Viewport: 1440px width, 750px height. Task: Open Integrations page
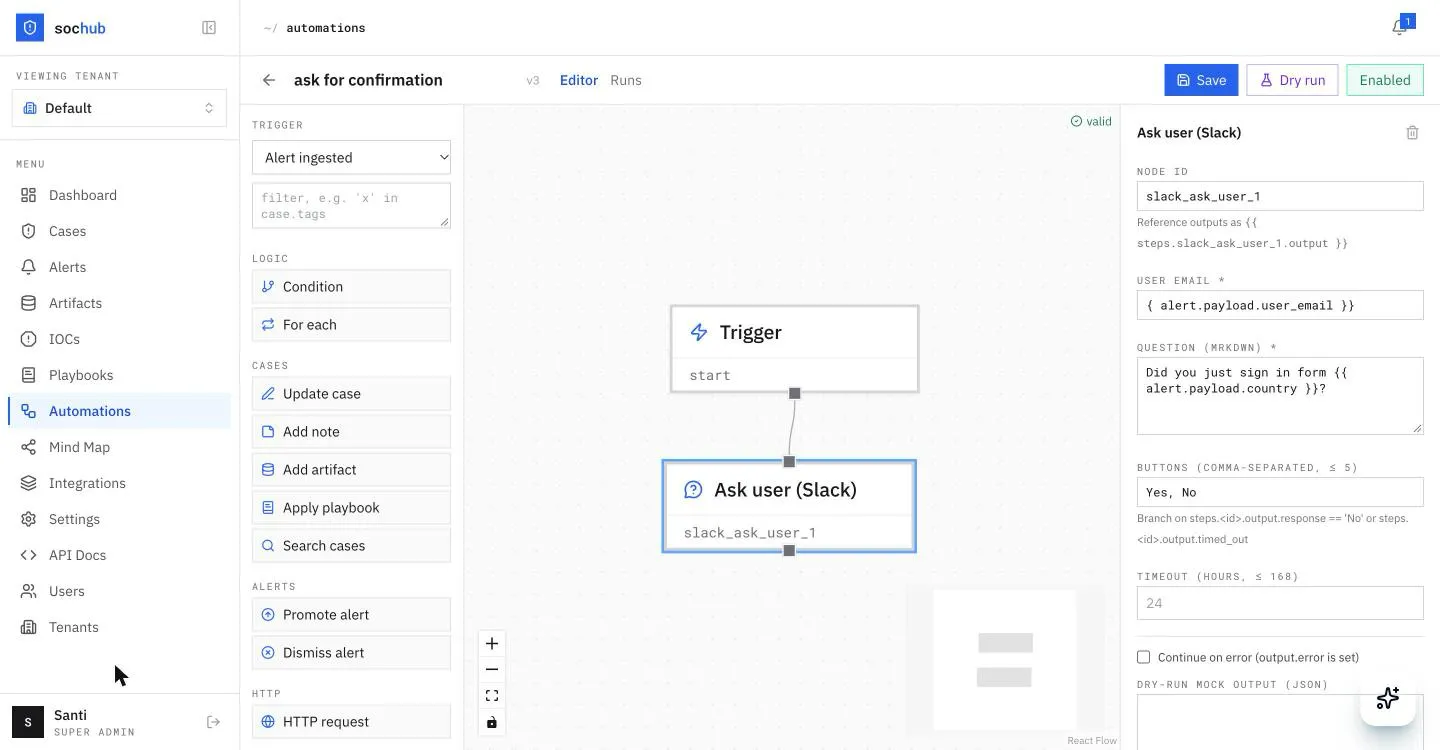click(119, 483)
